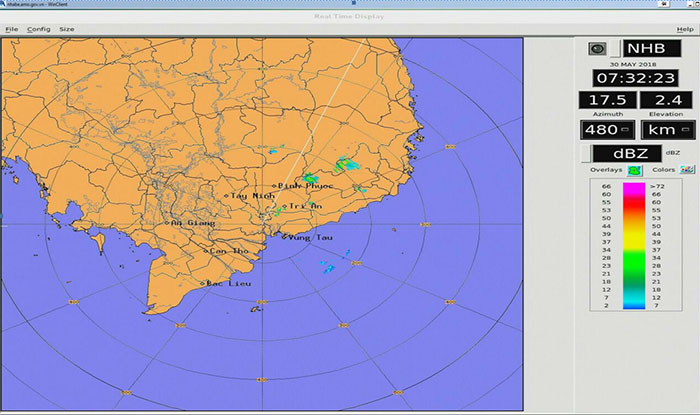Click the 17.5 azimuth value
700x415 pixels.
point(608,100)
